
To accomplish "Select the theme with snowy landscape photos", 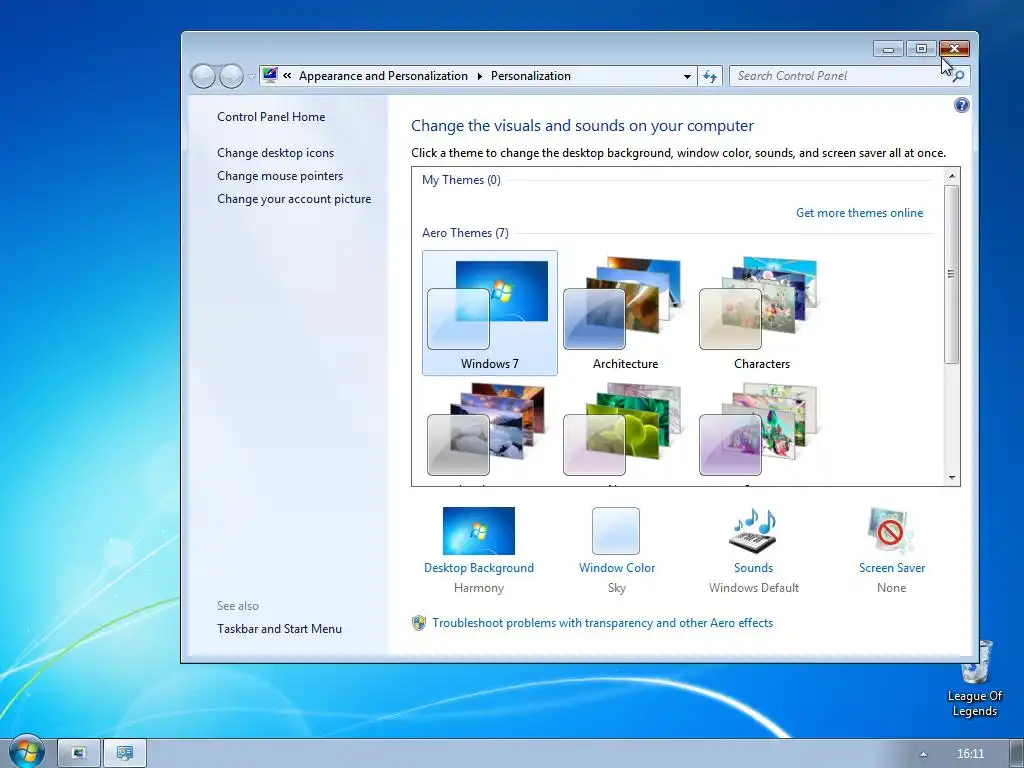I will click(x=490, y=432).
